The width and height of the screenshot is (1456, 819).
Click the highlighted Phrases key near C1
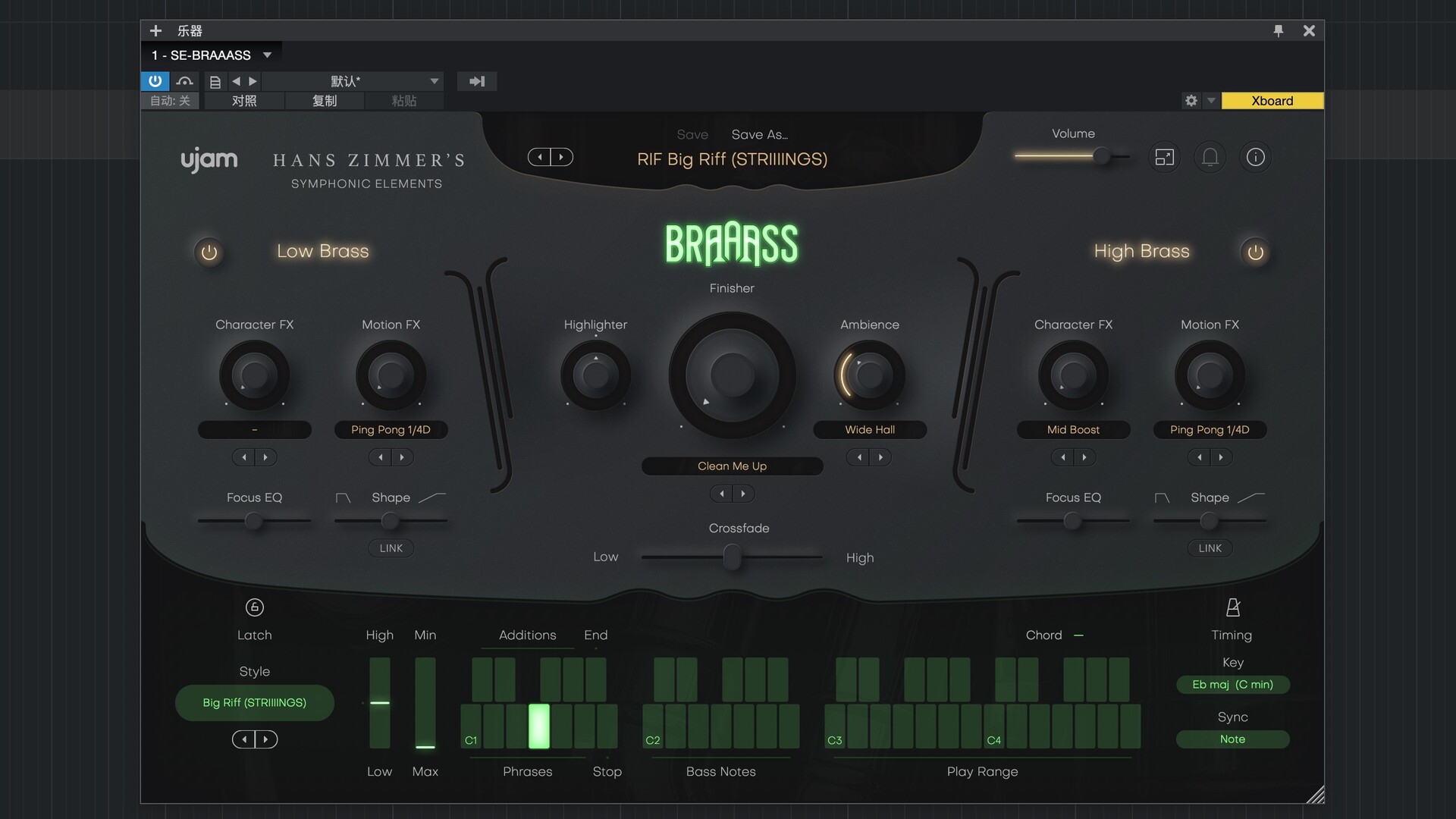tap(539, 726)
